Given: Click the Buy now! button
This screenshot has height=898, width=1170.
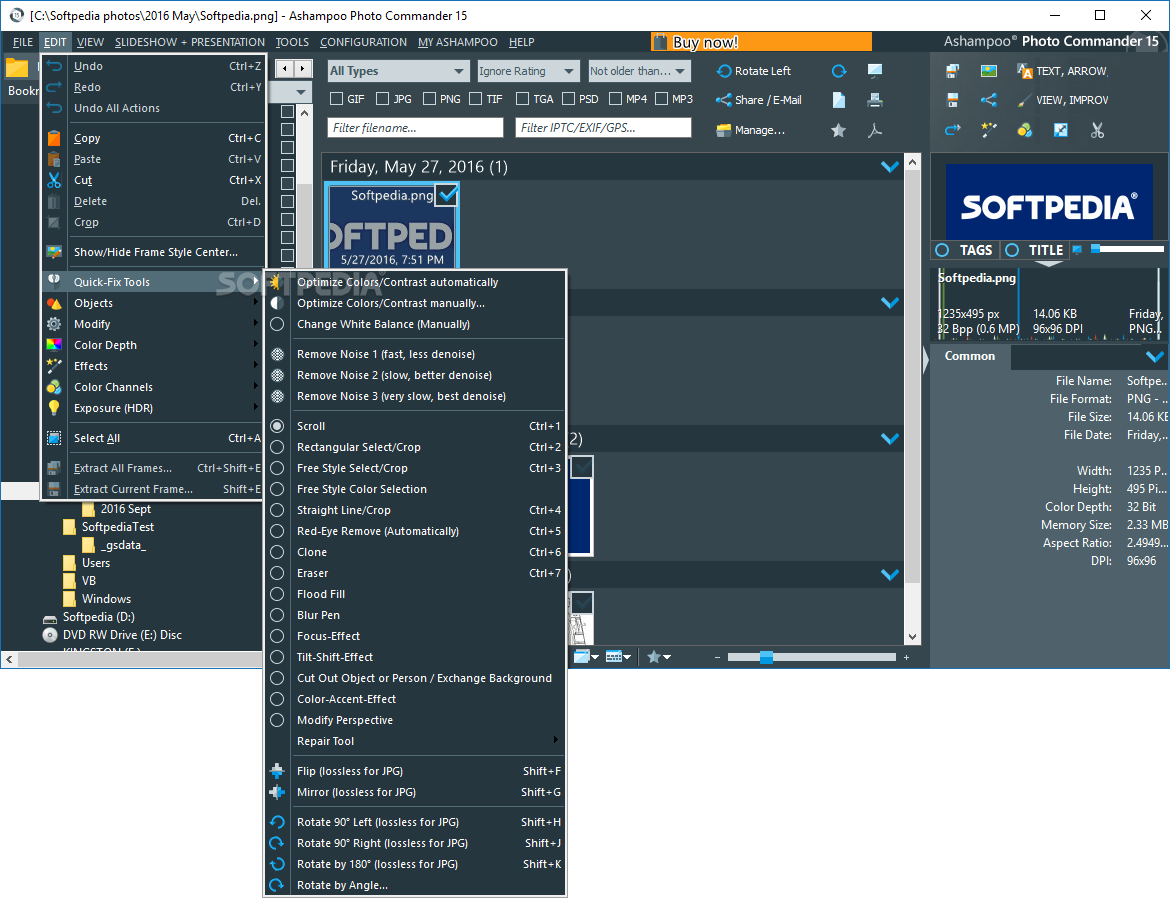Looking at the screenshot, I should click(x=761, y=42).
